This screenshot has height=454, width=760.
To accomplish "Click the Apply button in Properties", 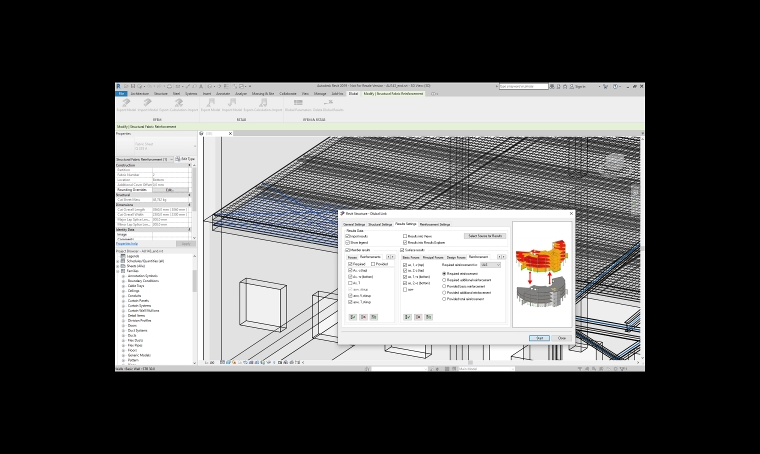I will (186, 244).
